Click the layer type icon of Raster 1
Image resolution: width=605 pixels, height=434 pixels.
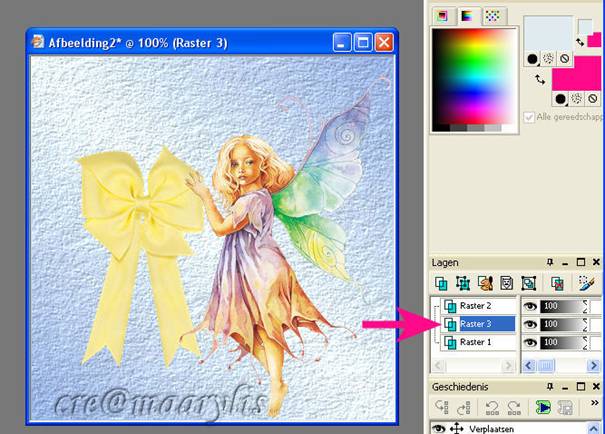pyautogui.click(x=450, y=343)
